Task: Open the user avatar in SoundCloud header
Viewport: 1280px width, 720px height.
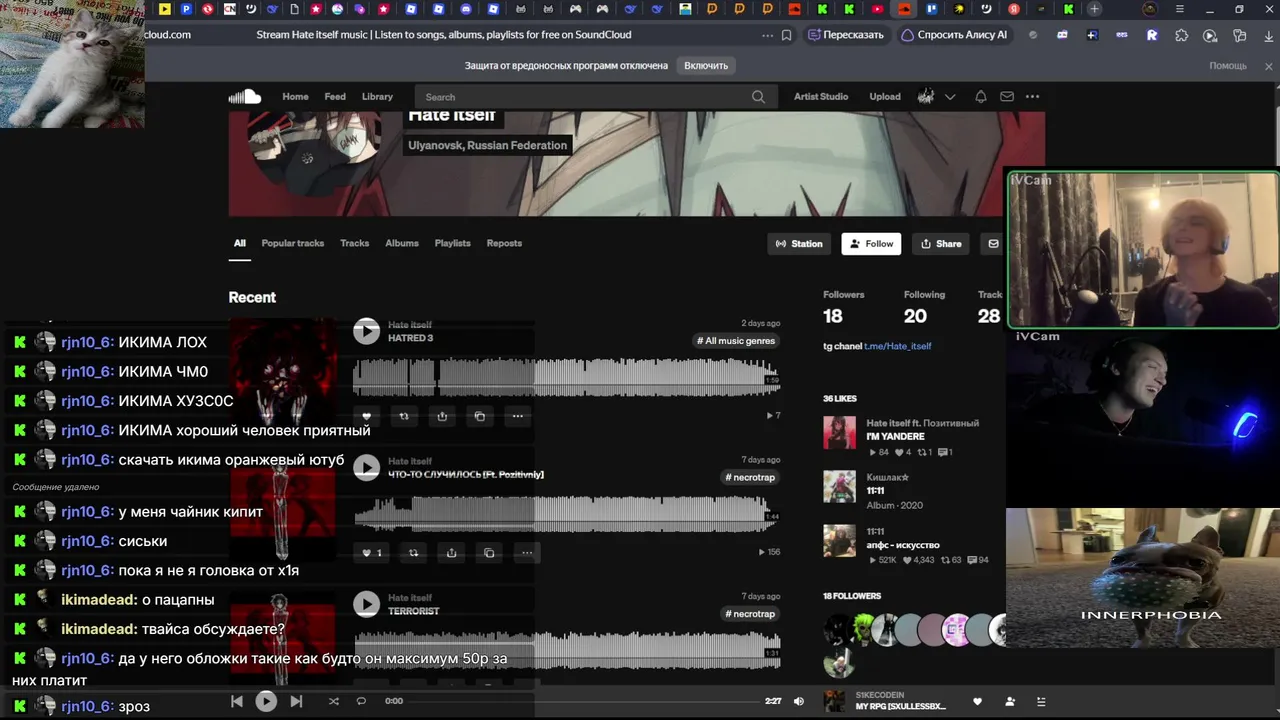Action: click(x=926, y=97)
